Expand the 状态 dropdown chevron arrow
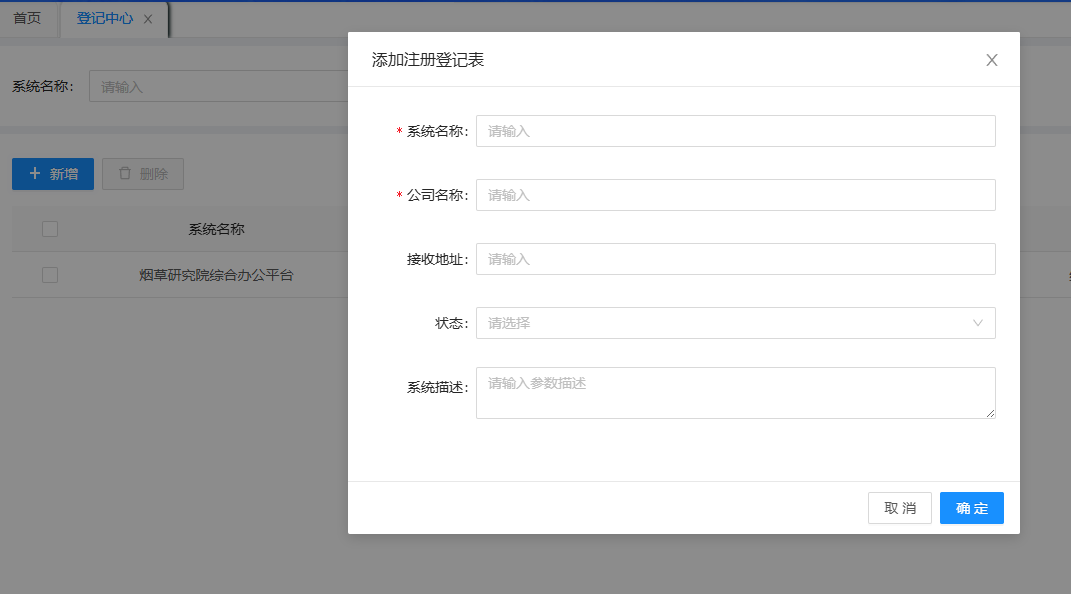This screenshot has height=594, width=1071. [x=978, y=323]
